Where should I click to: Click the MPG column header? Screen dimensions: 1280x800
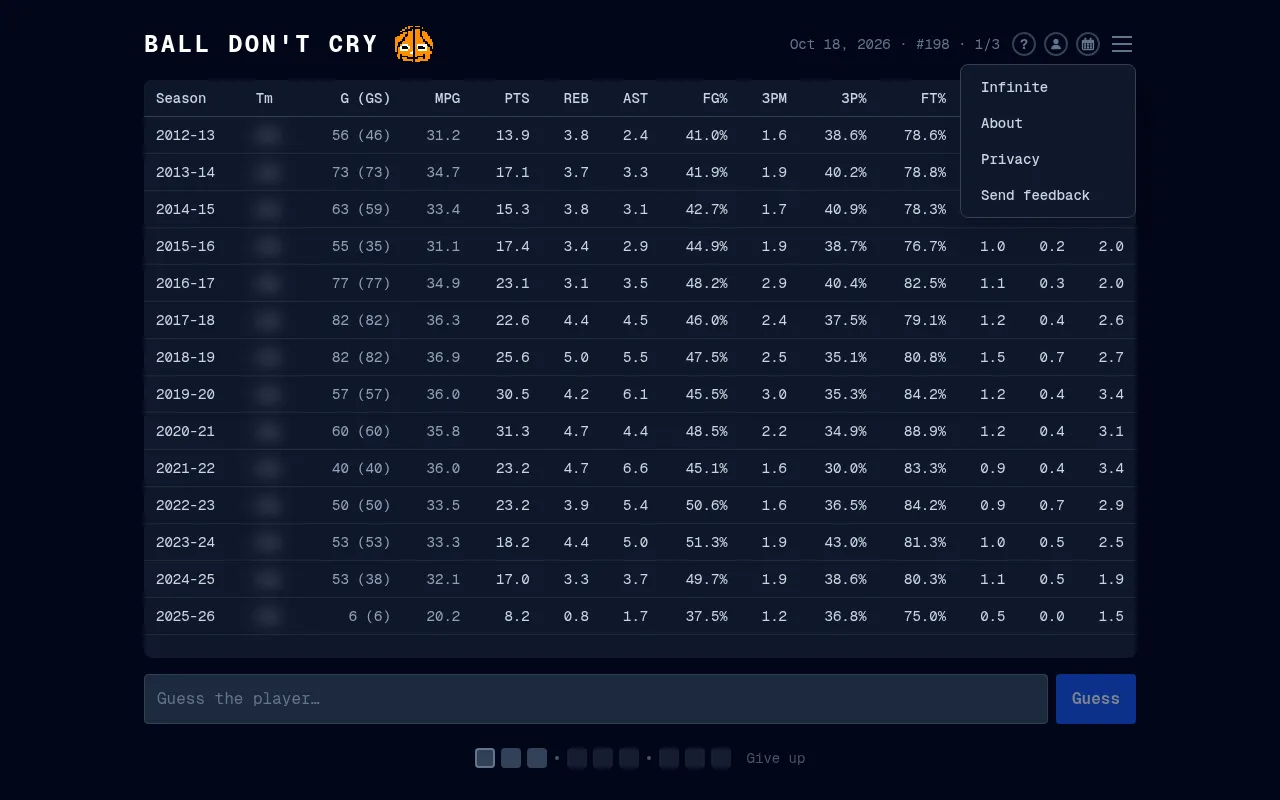coord(447,98)
